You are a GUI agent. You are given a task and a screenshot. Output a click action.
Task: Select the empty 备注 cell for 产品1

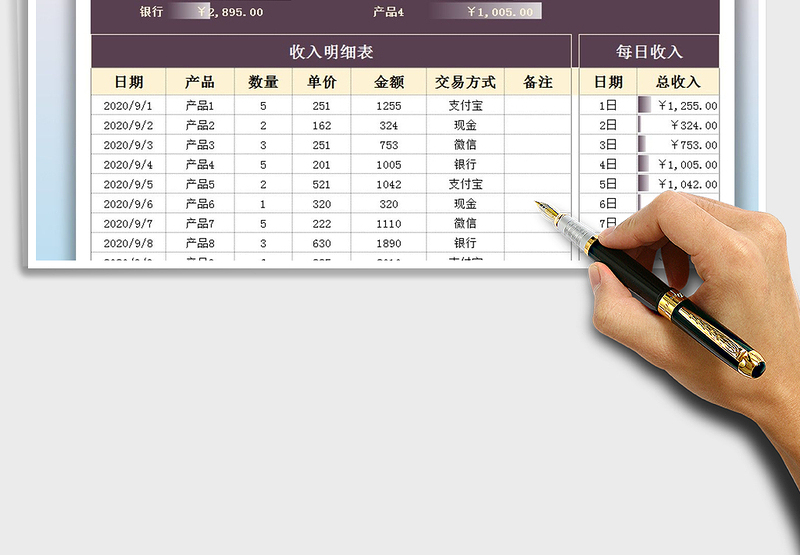[538, 106]
